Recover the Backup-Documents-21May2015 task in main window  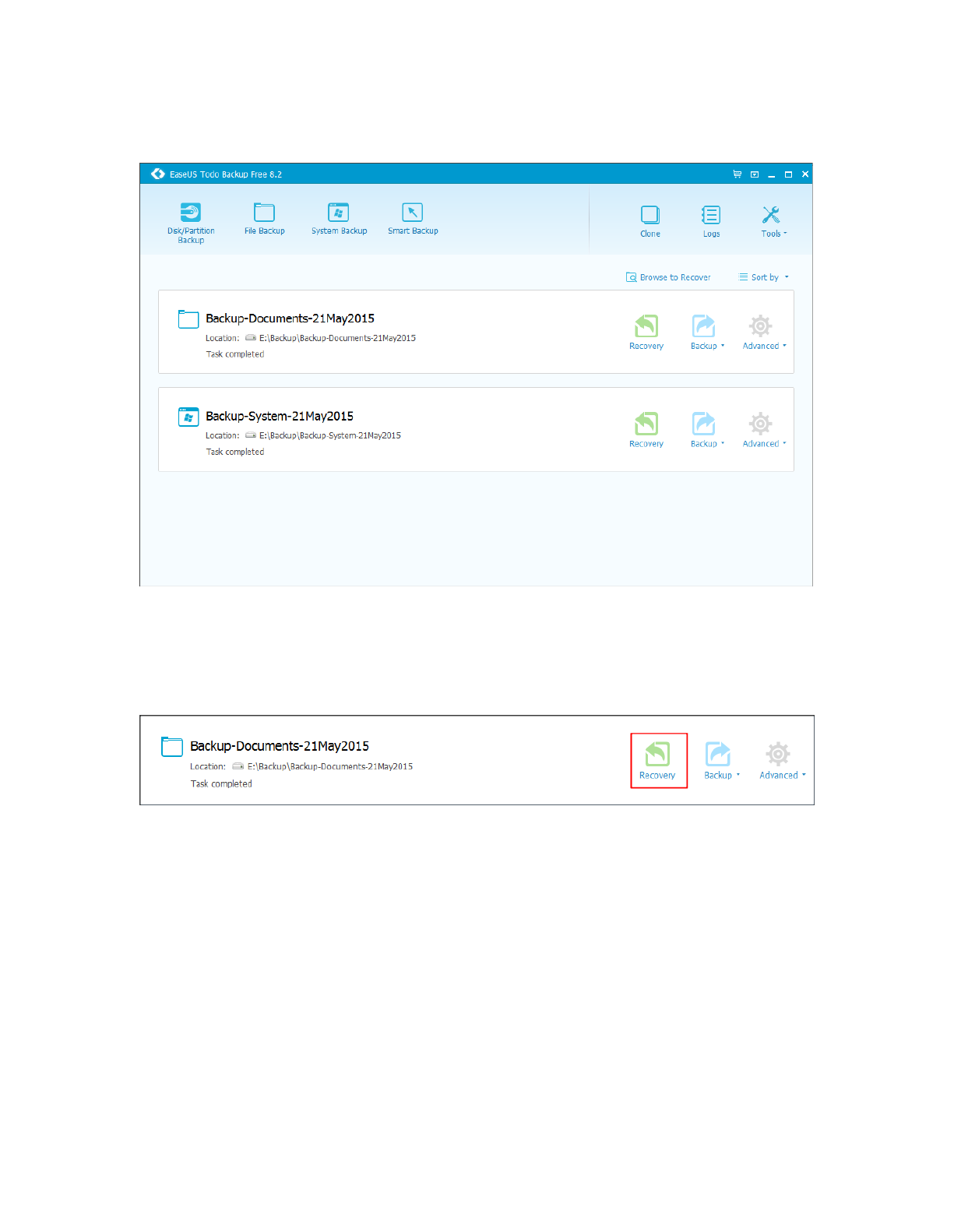coord(646,332)
